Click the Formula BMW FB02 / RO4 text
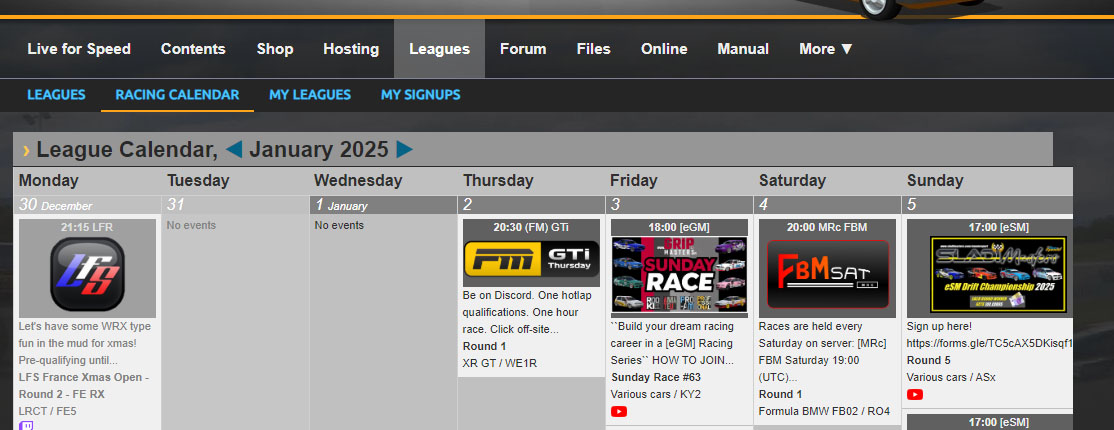The width and height of the screenshot is (1114, 430). (824, 412)
